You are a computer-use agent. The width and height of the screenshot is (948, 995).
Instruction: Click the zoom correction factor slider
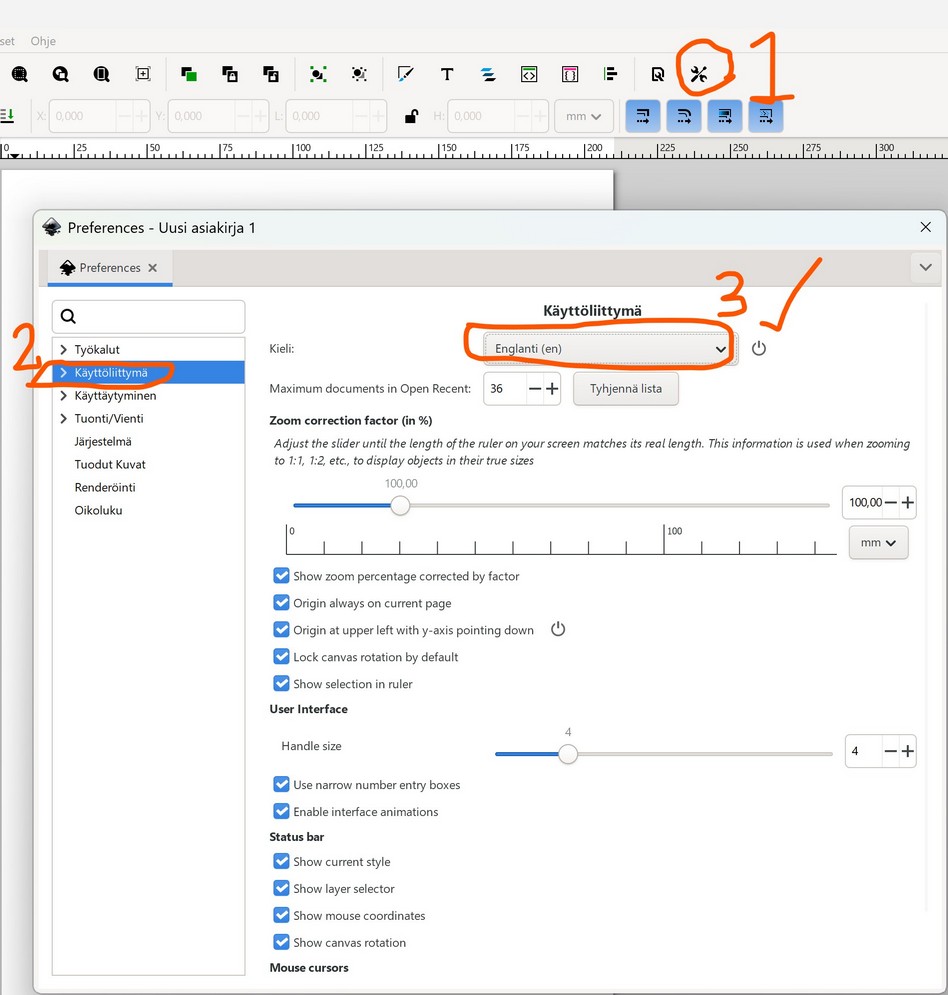tap(562, 506)
